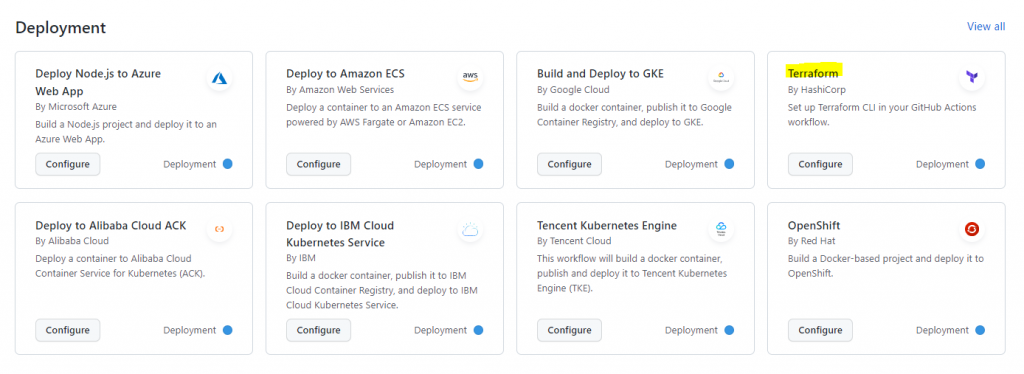1024x374 pixels.
Task: Click the Alibaba Cloud logo icon
Action: (x=219, y=229)
